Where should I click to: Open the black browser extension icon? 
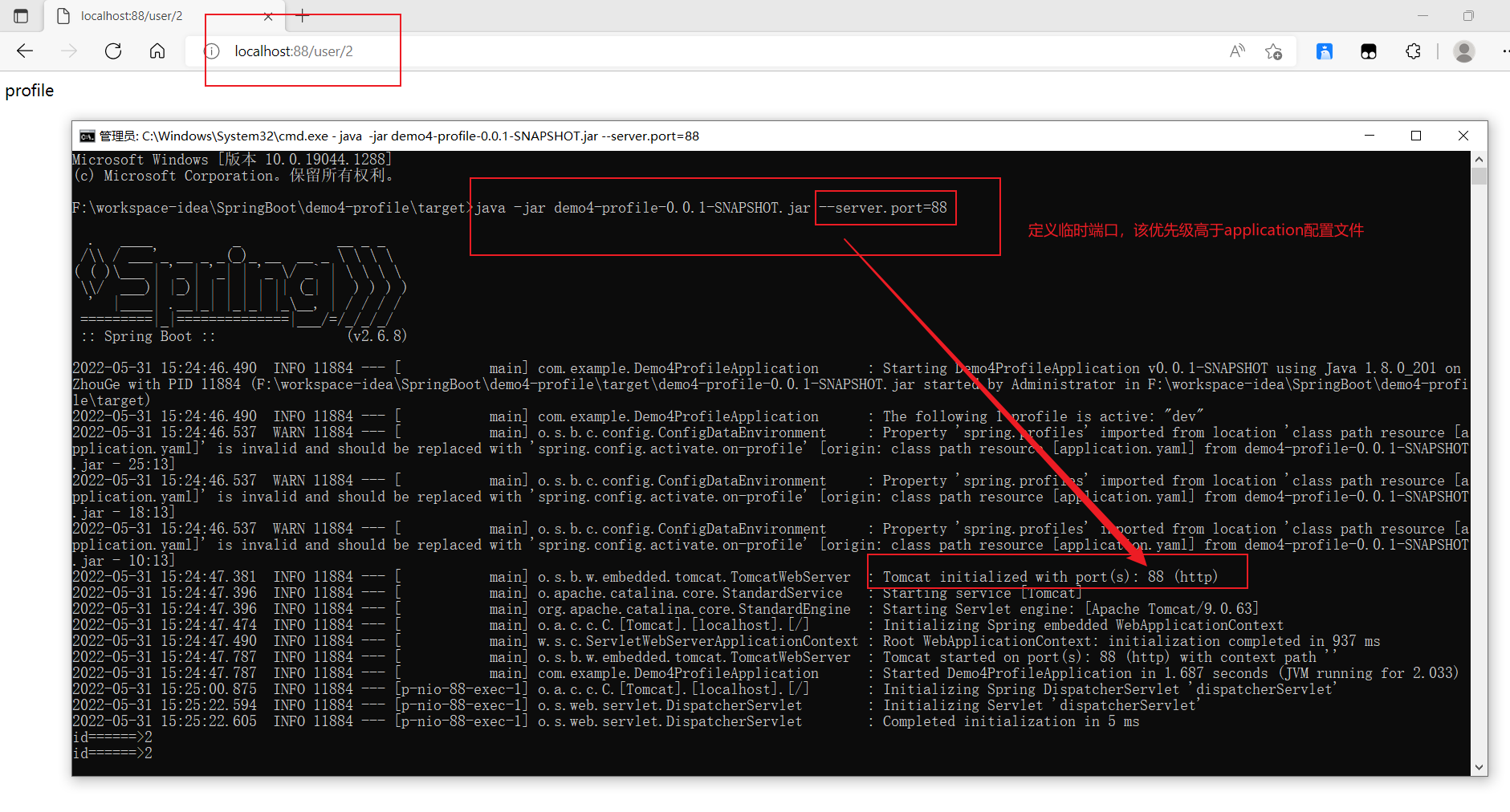tap(1369, 51)
